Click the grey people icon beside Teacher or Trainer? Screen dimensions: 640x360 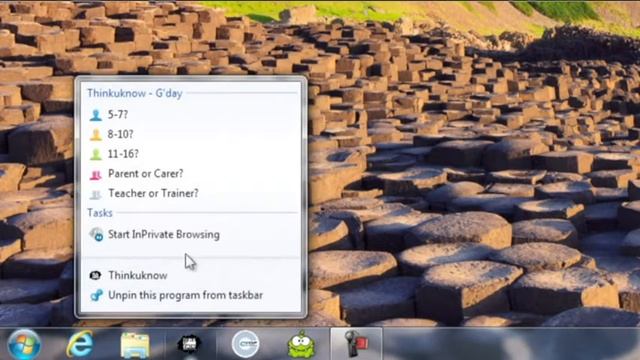96,194
